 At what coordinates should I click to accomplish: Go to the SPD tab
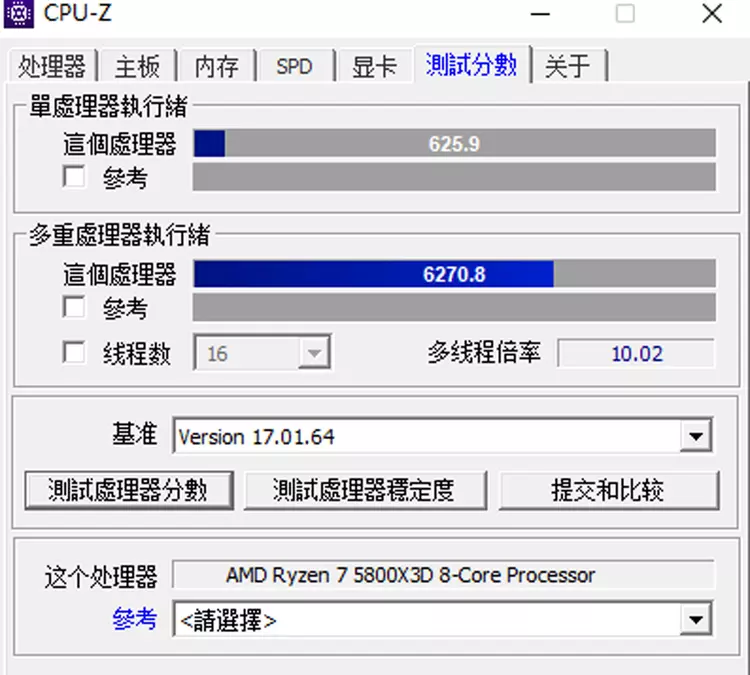(x=295, y=66)
